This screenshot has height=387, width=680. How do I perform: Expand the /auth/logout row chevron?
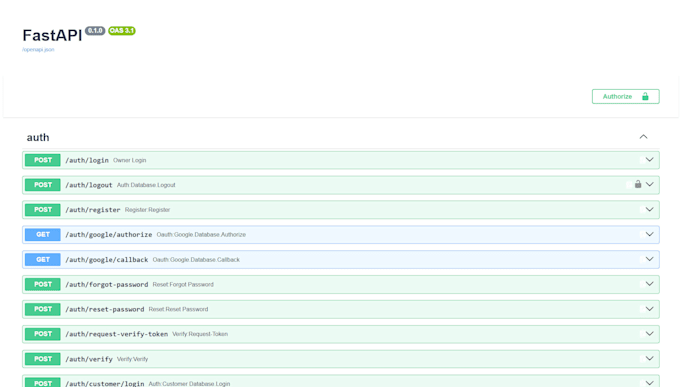coord(649,184)
